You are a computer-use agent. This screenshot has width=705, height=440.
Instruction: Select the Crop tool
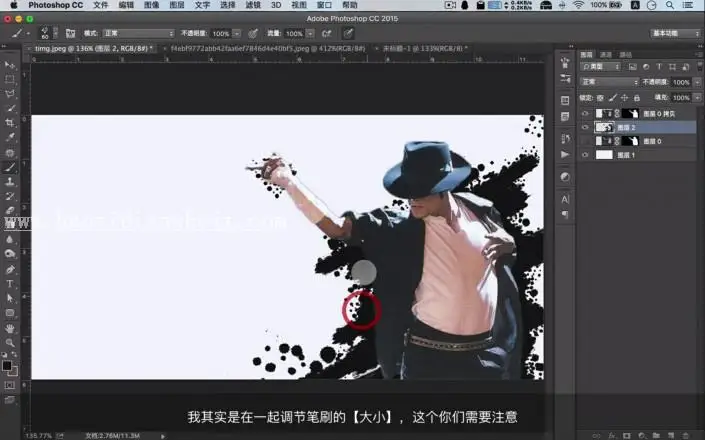9,123
